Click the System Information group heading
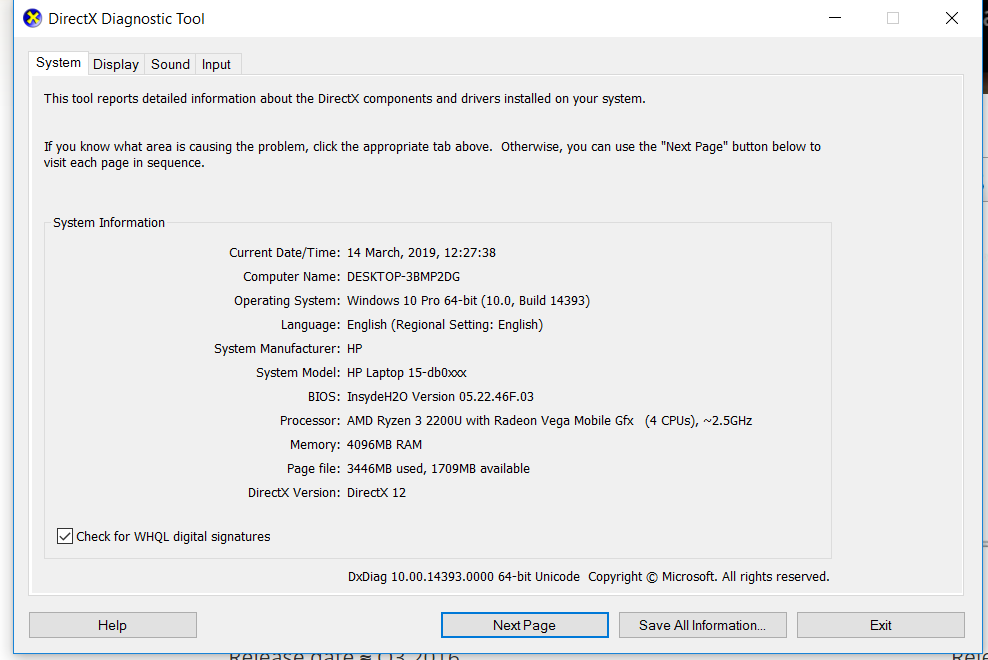 pyautogui.click(x=109, y=223)
